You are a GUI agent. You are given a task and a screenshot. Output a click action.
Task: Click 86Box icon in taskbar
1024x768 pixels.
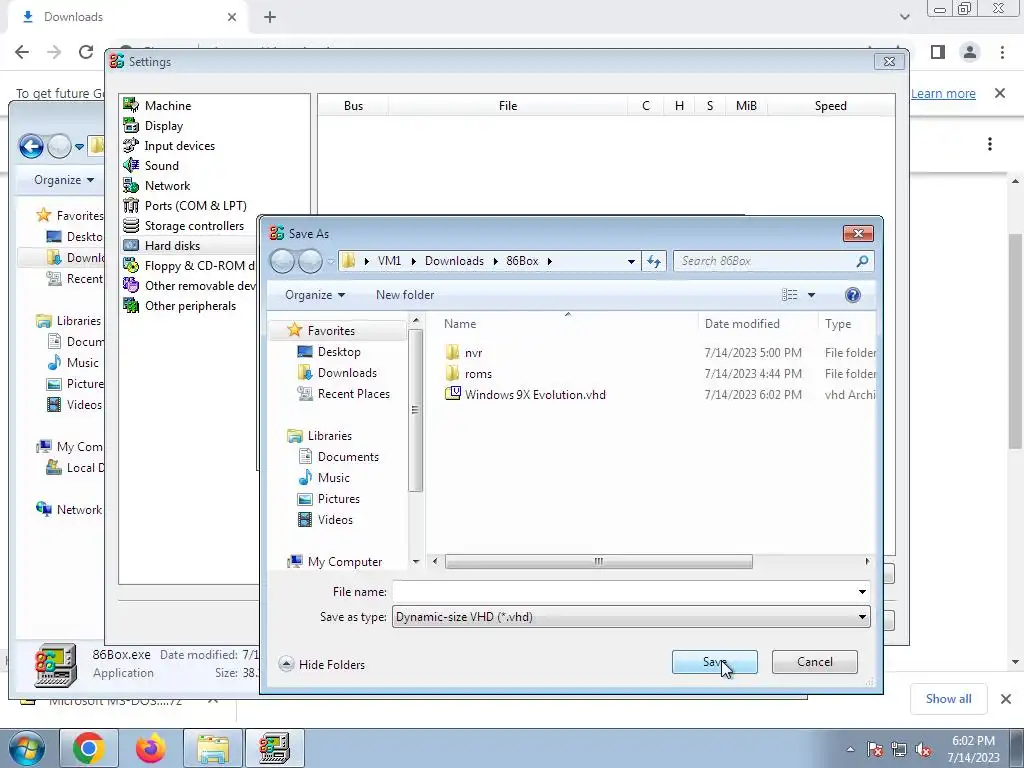point(274,748)
